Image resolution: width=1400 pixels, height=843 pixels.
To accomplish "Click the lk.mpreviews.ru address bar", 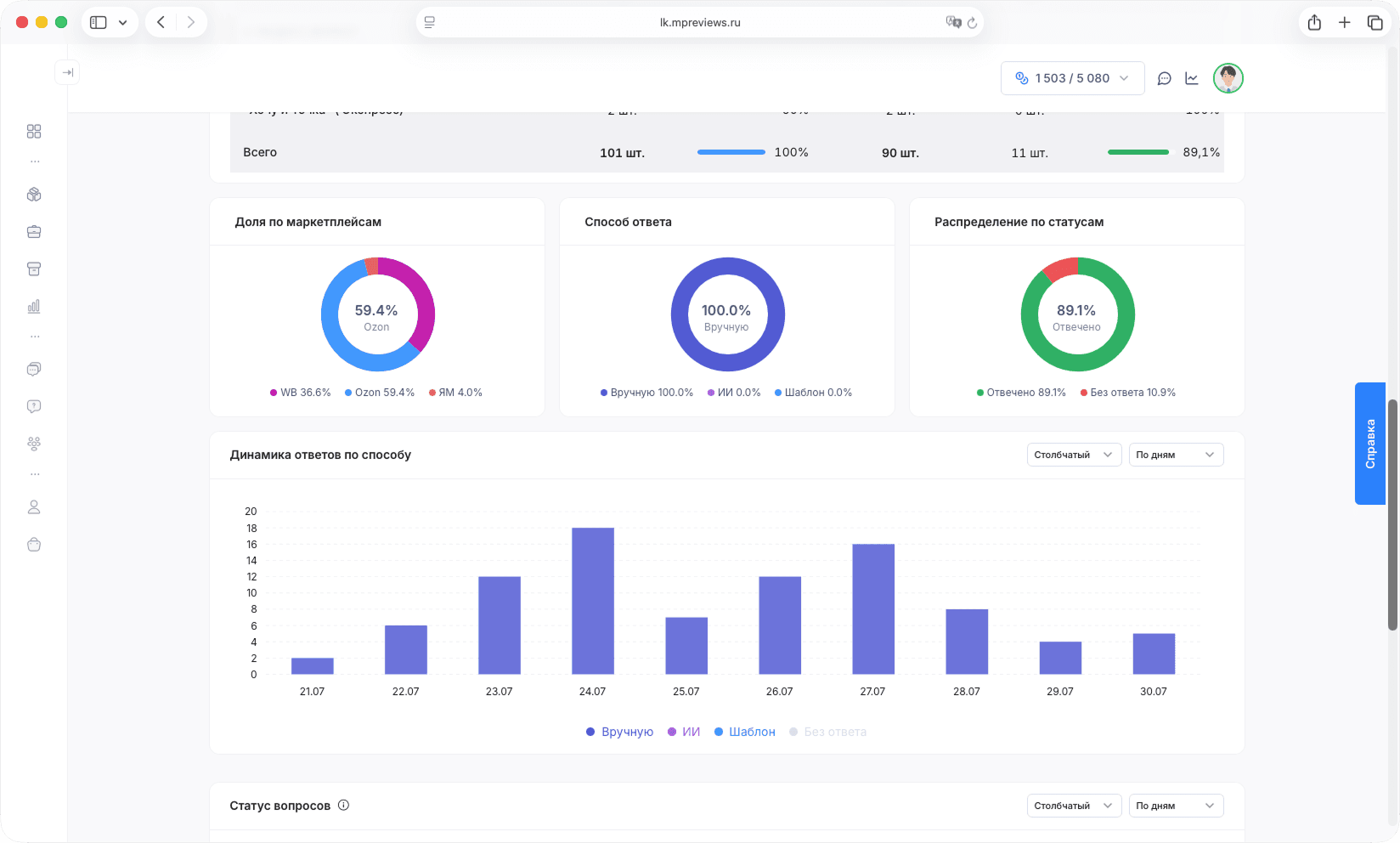I will click(700, 22).
